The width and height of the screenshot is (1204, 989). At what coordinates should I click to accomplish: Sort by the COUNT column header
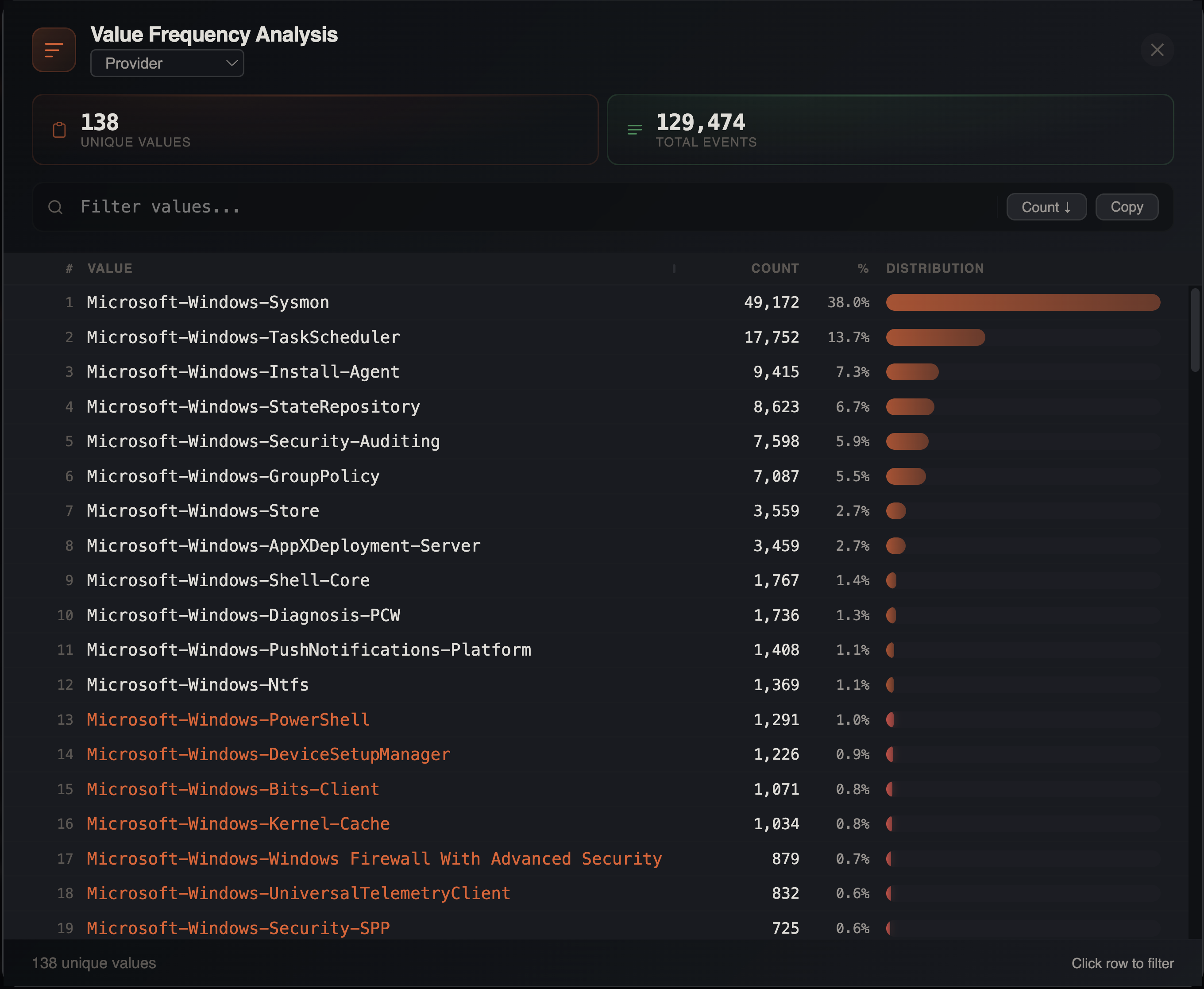[775, 268]
